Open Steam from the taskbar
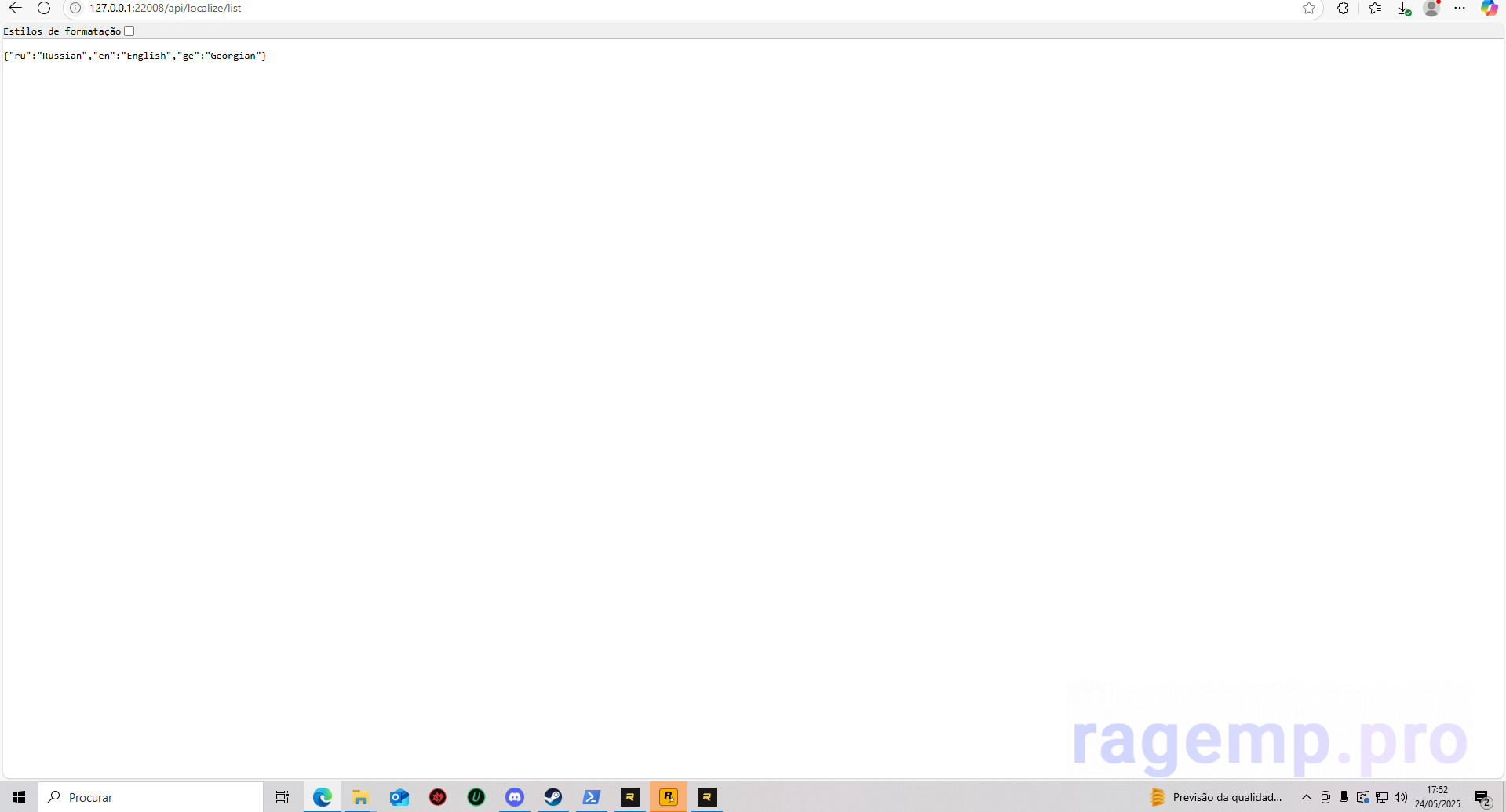This screenshot has height=812, width=1506. pos(553,797)
